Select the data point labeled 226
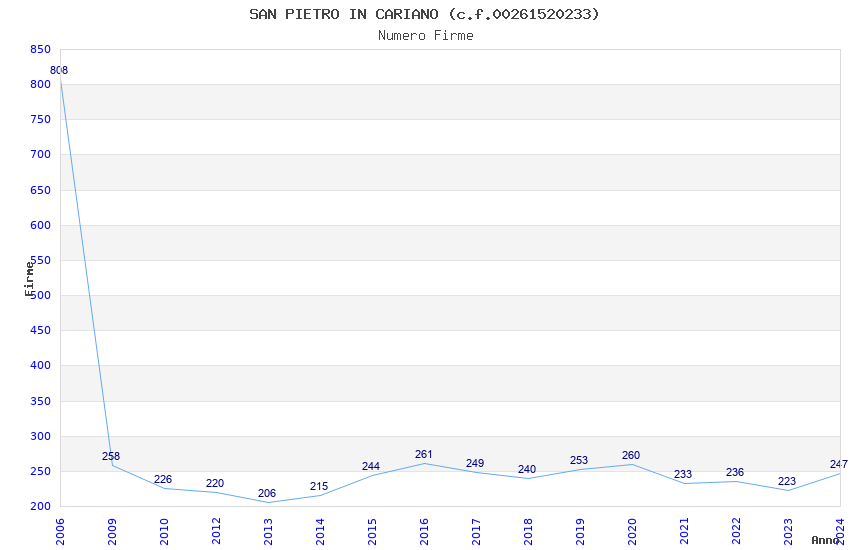Viewport: 850px width, 550px height. [x=163, y=479]
